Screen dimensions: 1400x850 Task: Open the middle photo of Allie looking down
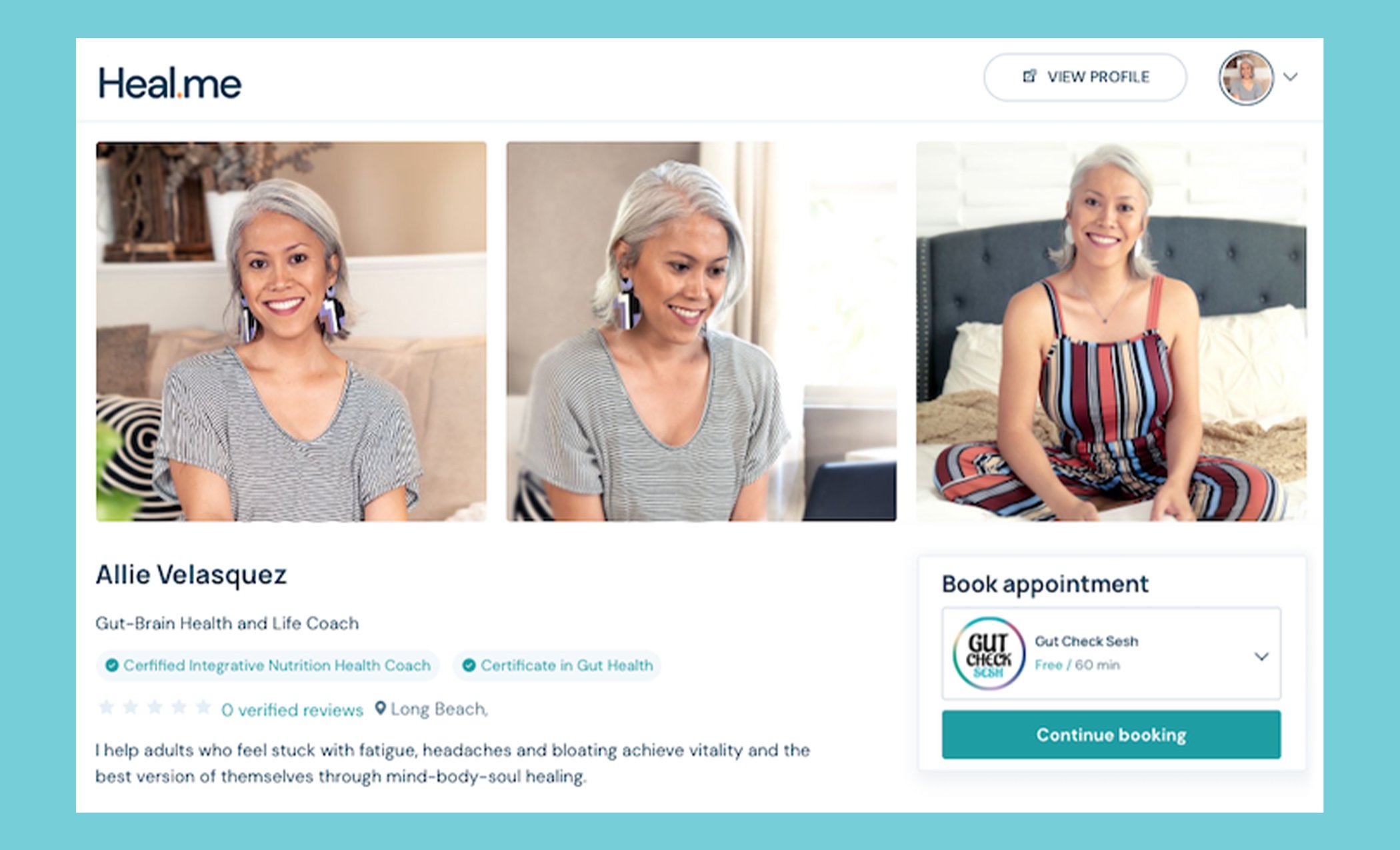click(x=701, y=331)
